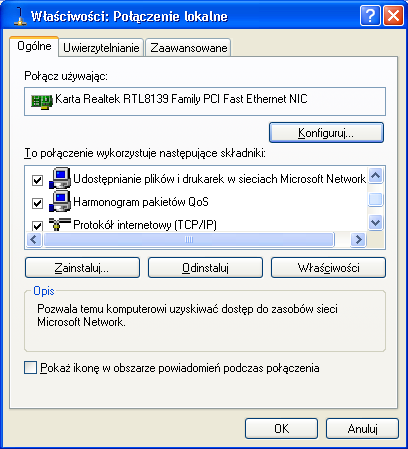
Task: Click the component list scroll up arrow
Action: (x=376, y=175)
